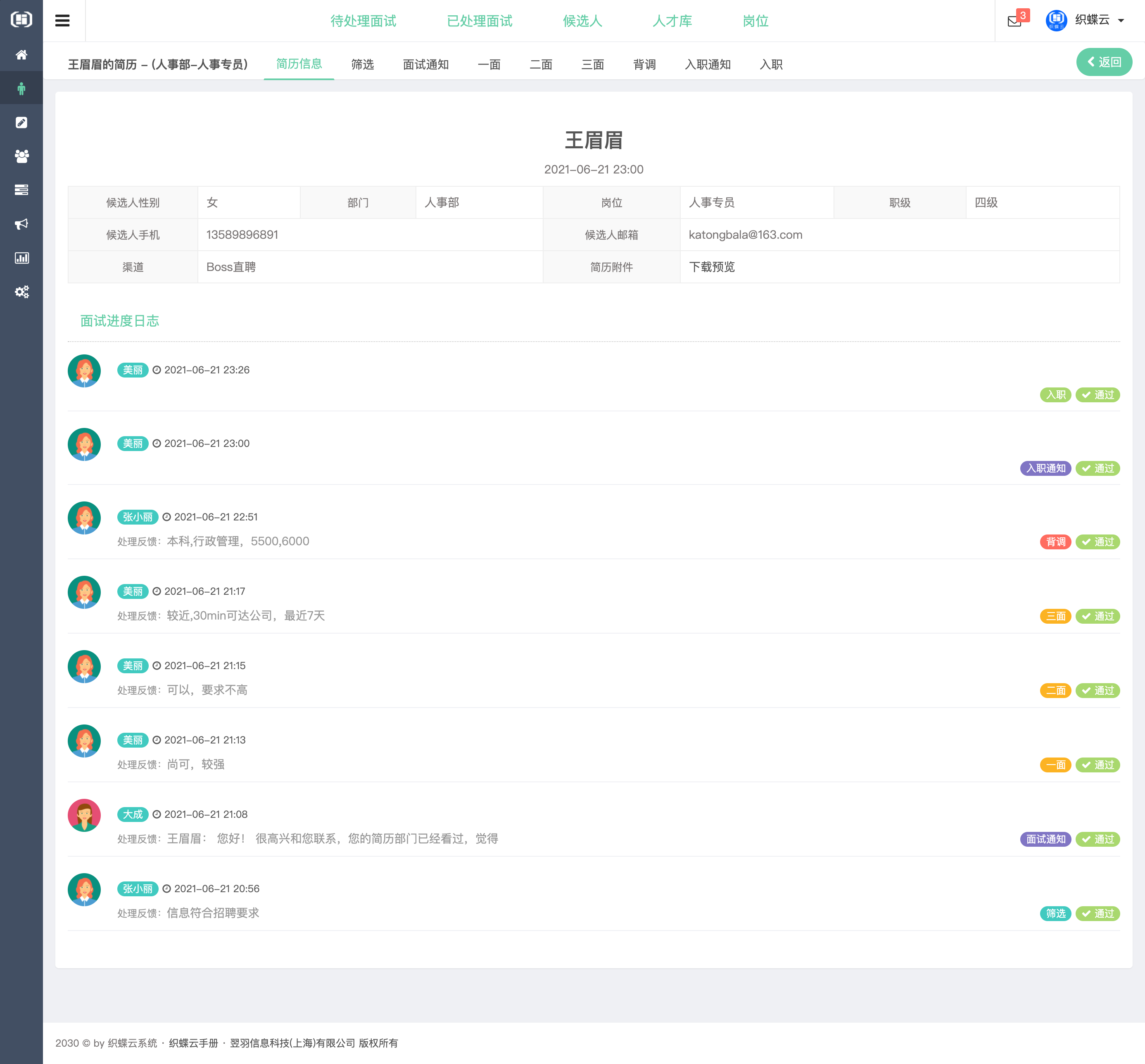This screenshot has height=1064, width=1145.
Task: Switch to the 背调 tab
Action: pos(644,64)
